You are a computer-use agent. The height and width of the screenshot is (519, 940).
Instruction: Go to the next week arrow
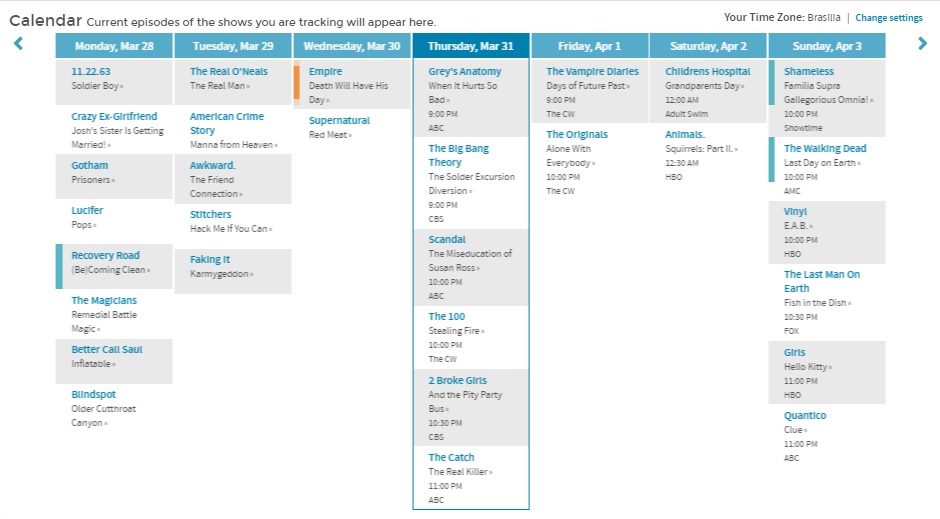[x=923, y=43]
